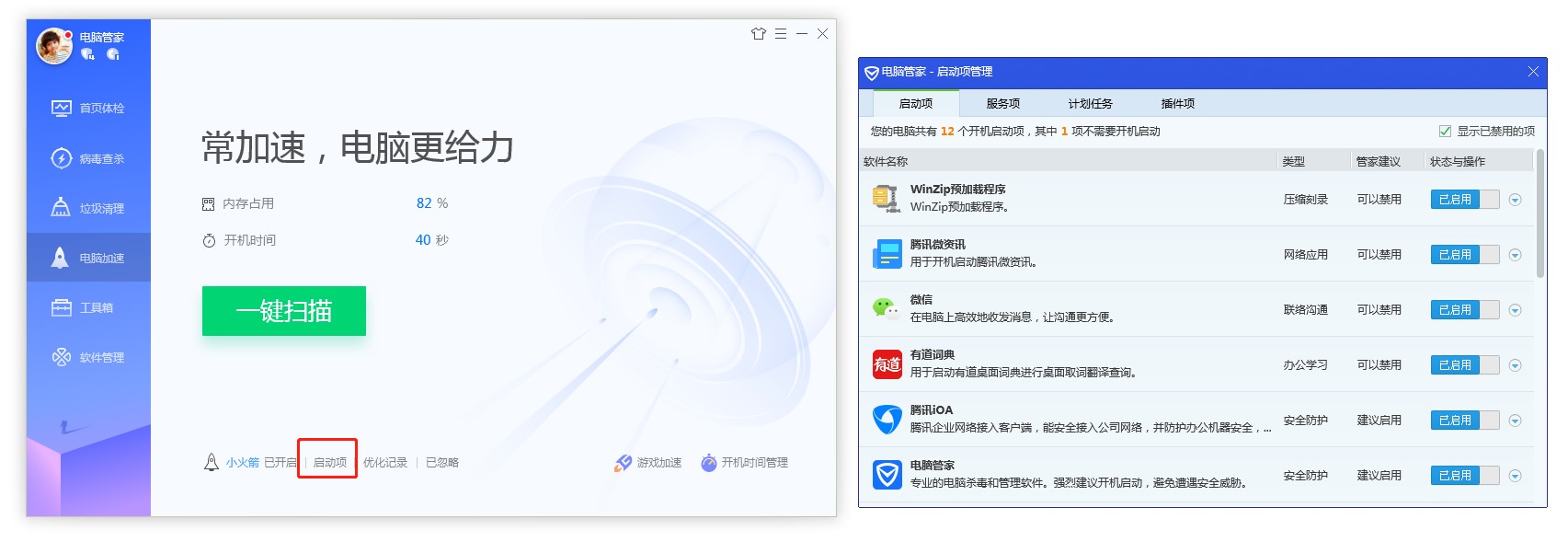
Task: Click the 82 % memory value
Action: point(432,203)
